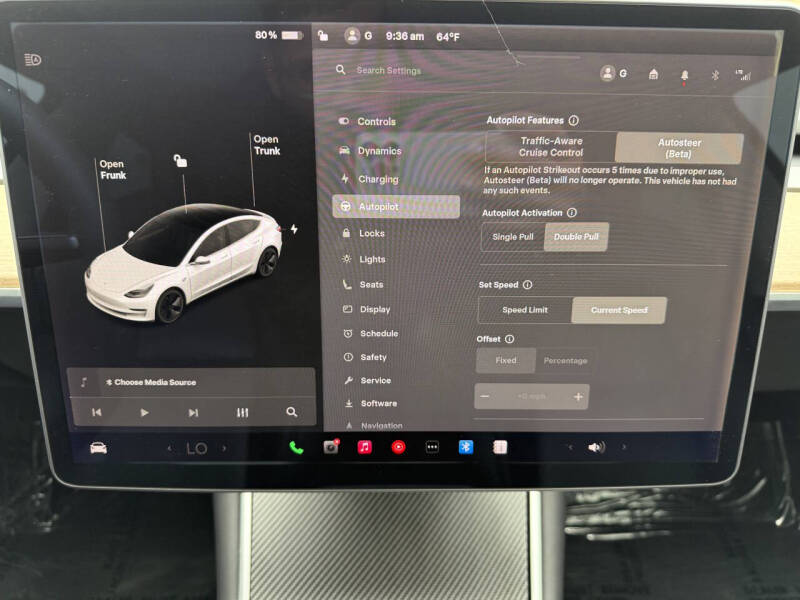
Task: Lower climate temperature with left chevron
Action: click(169, 448)
